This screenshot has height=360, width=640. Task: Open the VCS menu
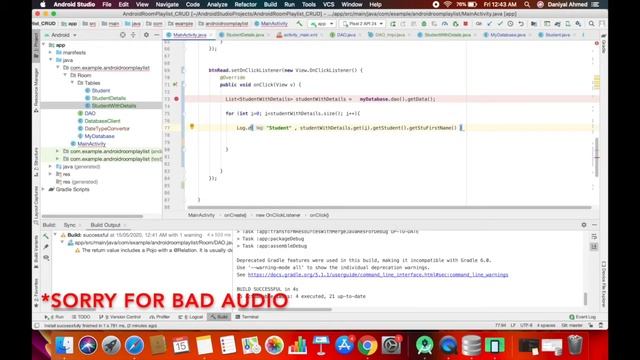tap(328, 4)
